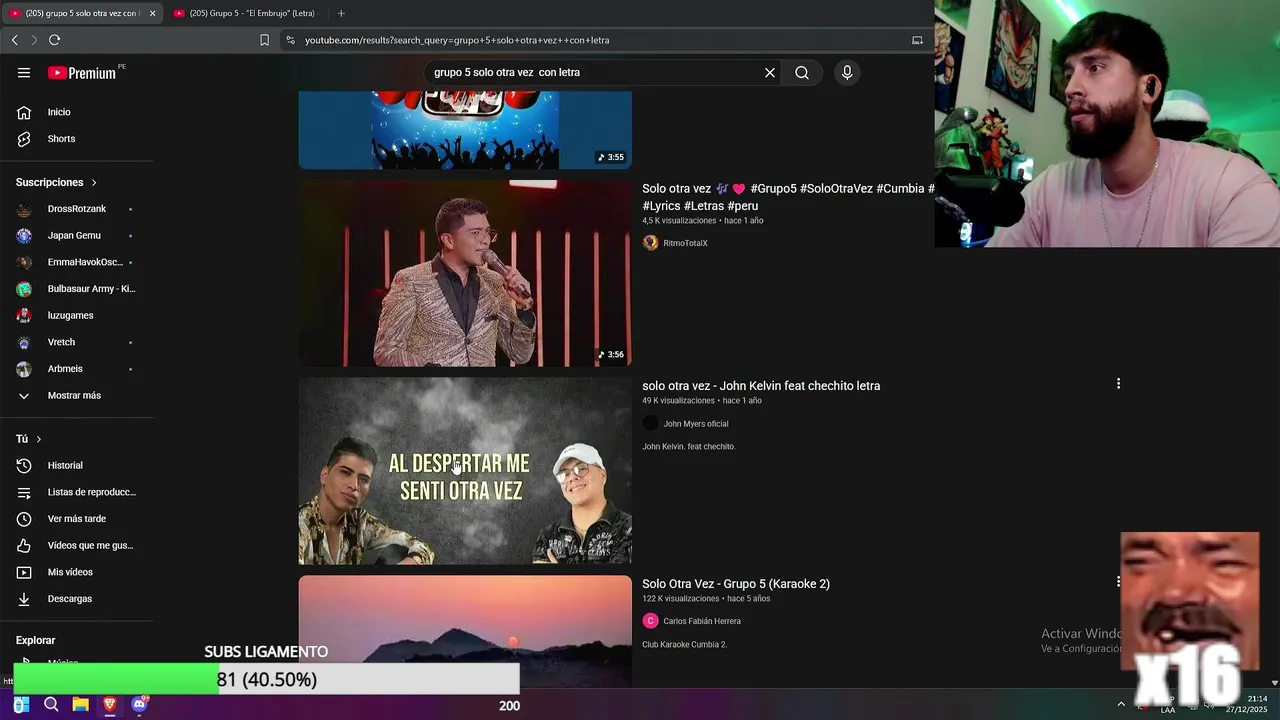Open the YouTube hamburger guide menu
This screenshot has width=1280, height=720.
pyautogui.click(x=24, y=73)
